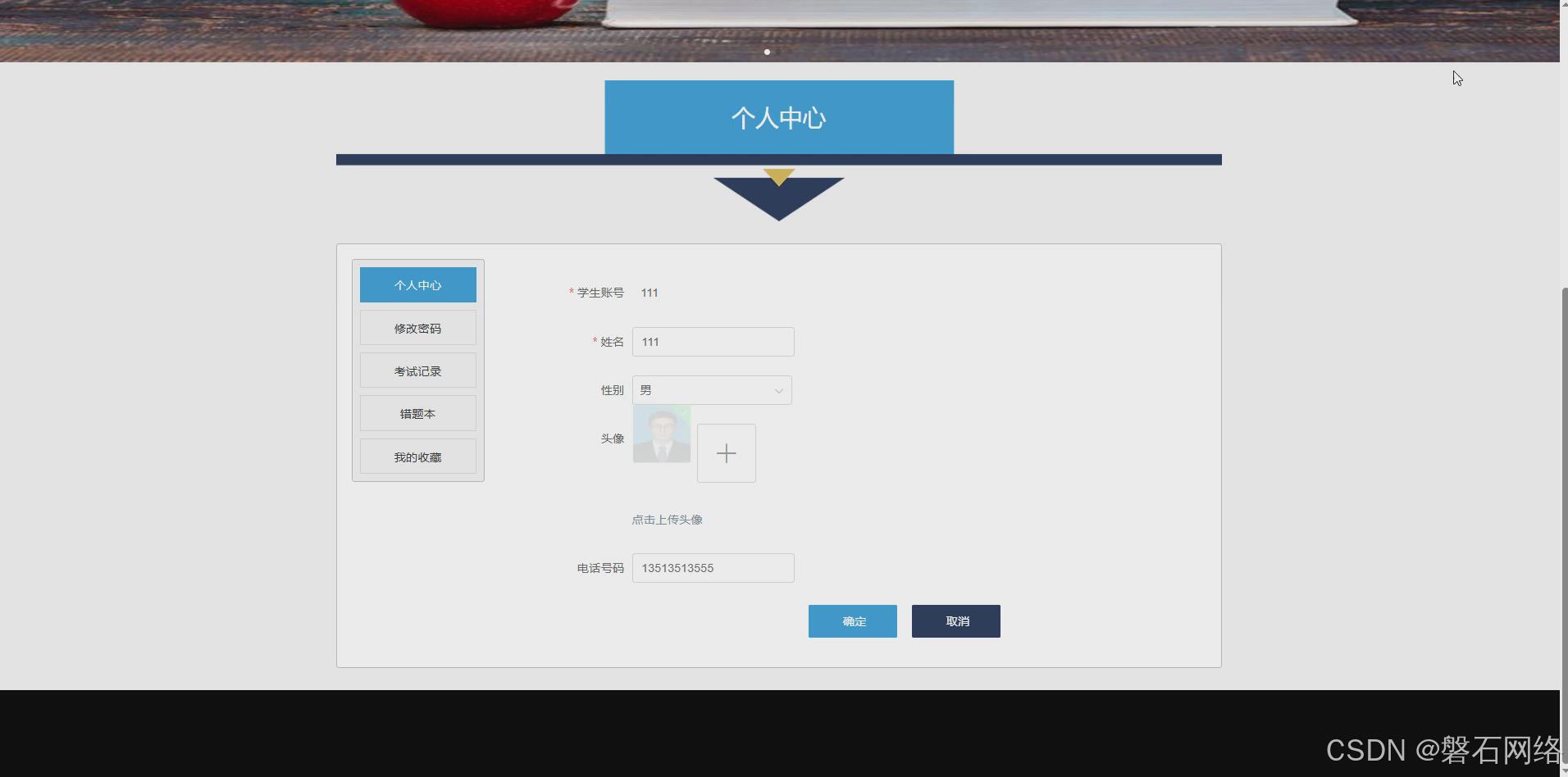Open the 错题本 section

[x=417, y=413]
